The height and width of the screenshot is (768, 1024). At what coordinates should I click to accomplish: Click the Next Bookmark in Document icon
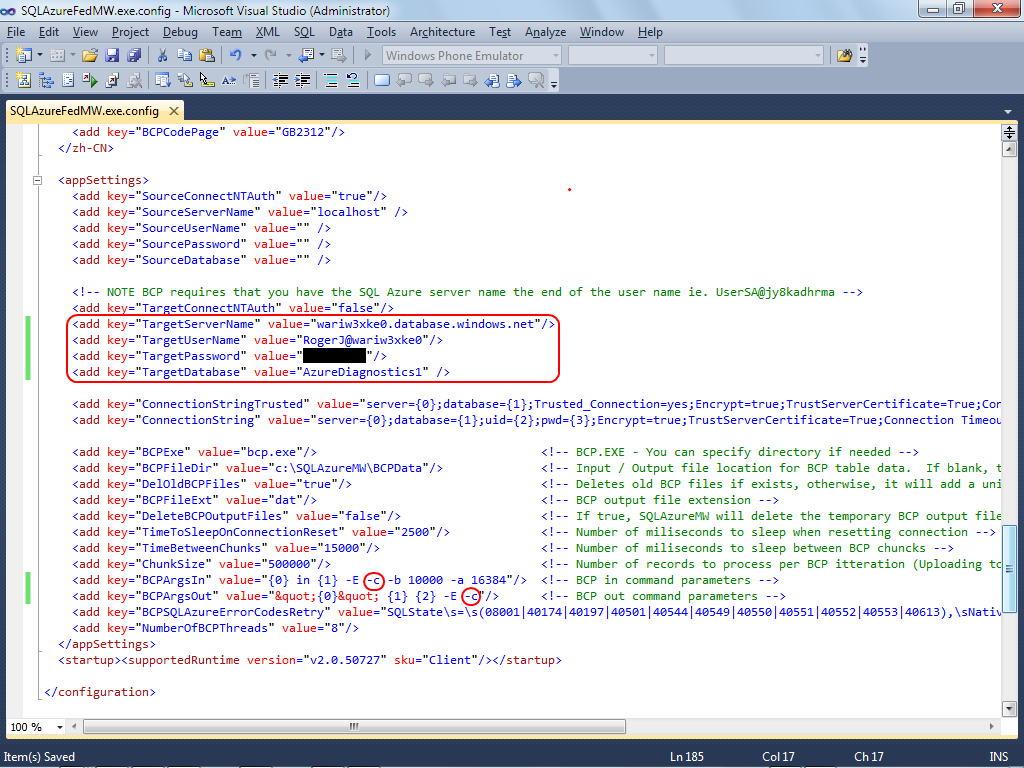pyautogui.click(x=515, y=80)
